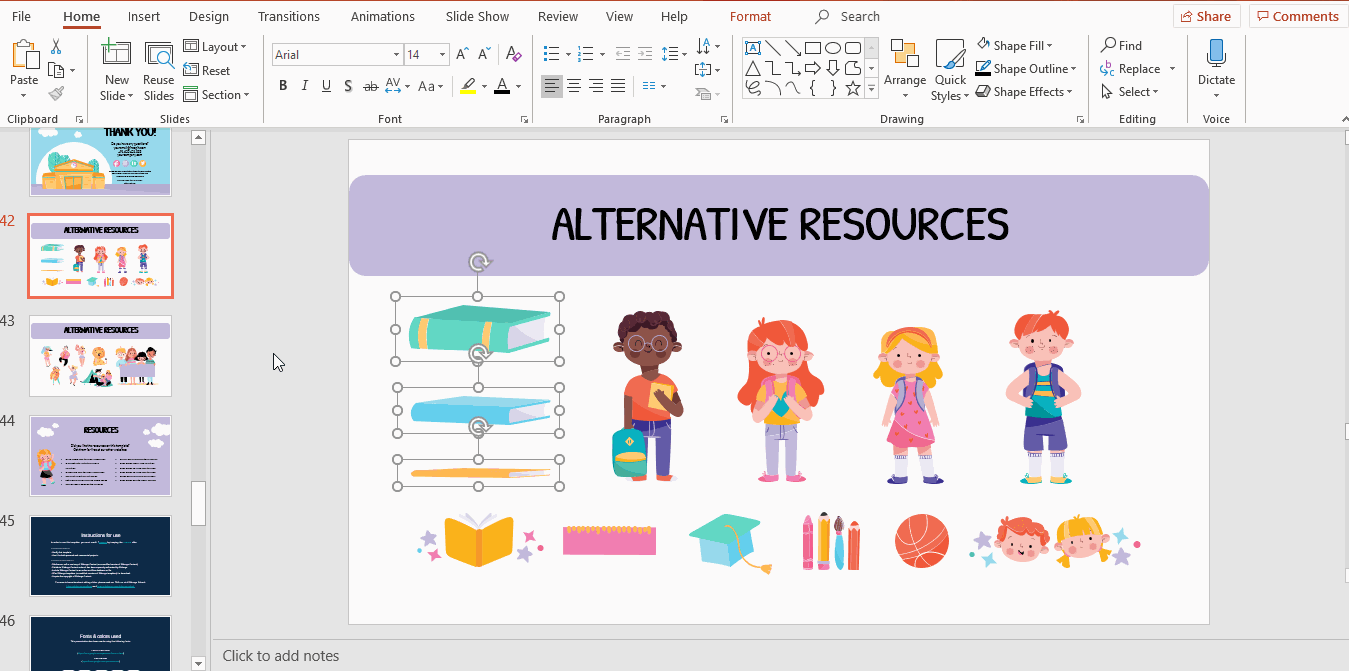Toggle bold formatting on selected text
1349x671 pixels.
click(283, 86)
